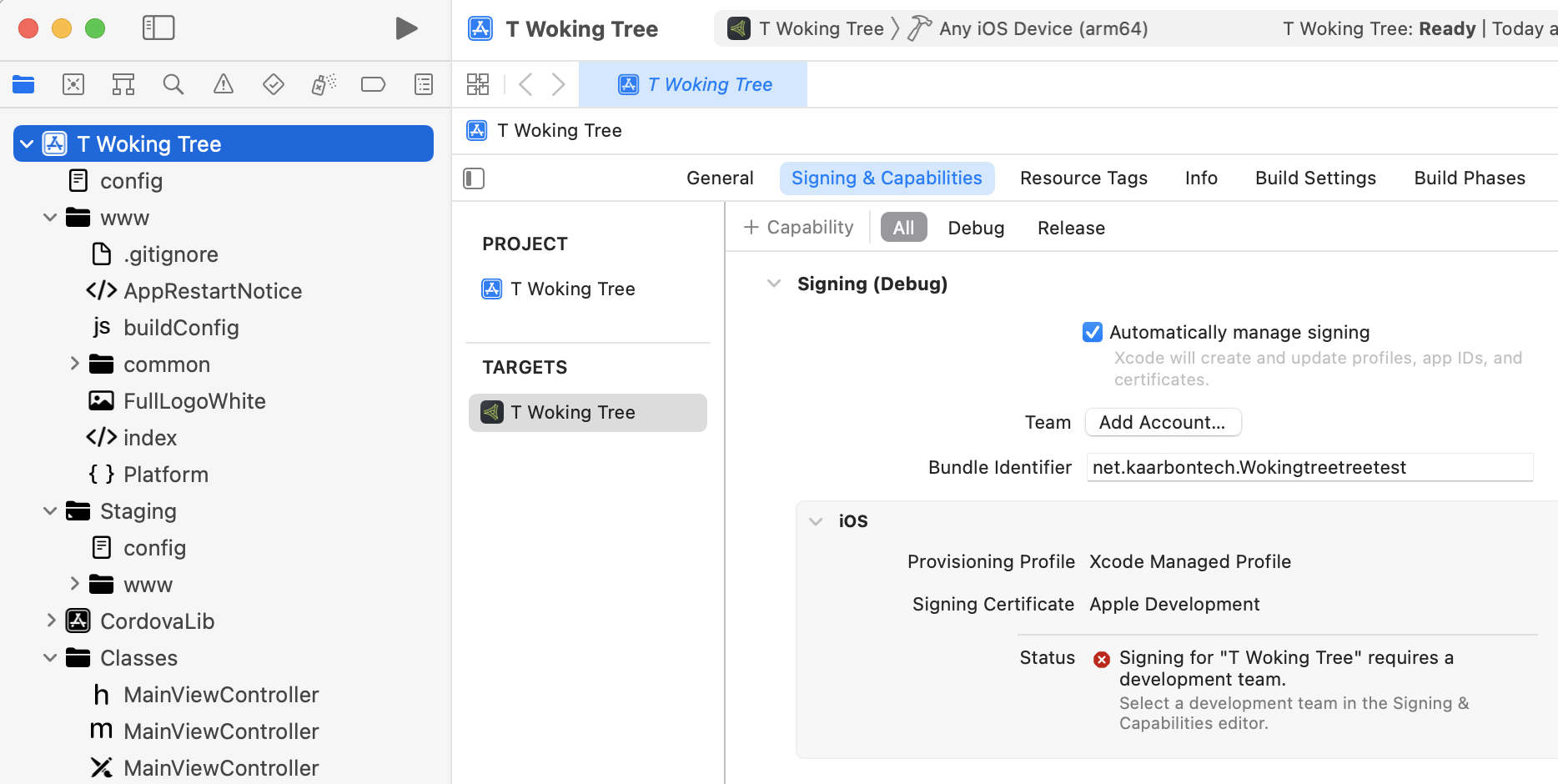Collapse the iOS provisioning section

pyautogui.click(x=816, y=520)
